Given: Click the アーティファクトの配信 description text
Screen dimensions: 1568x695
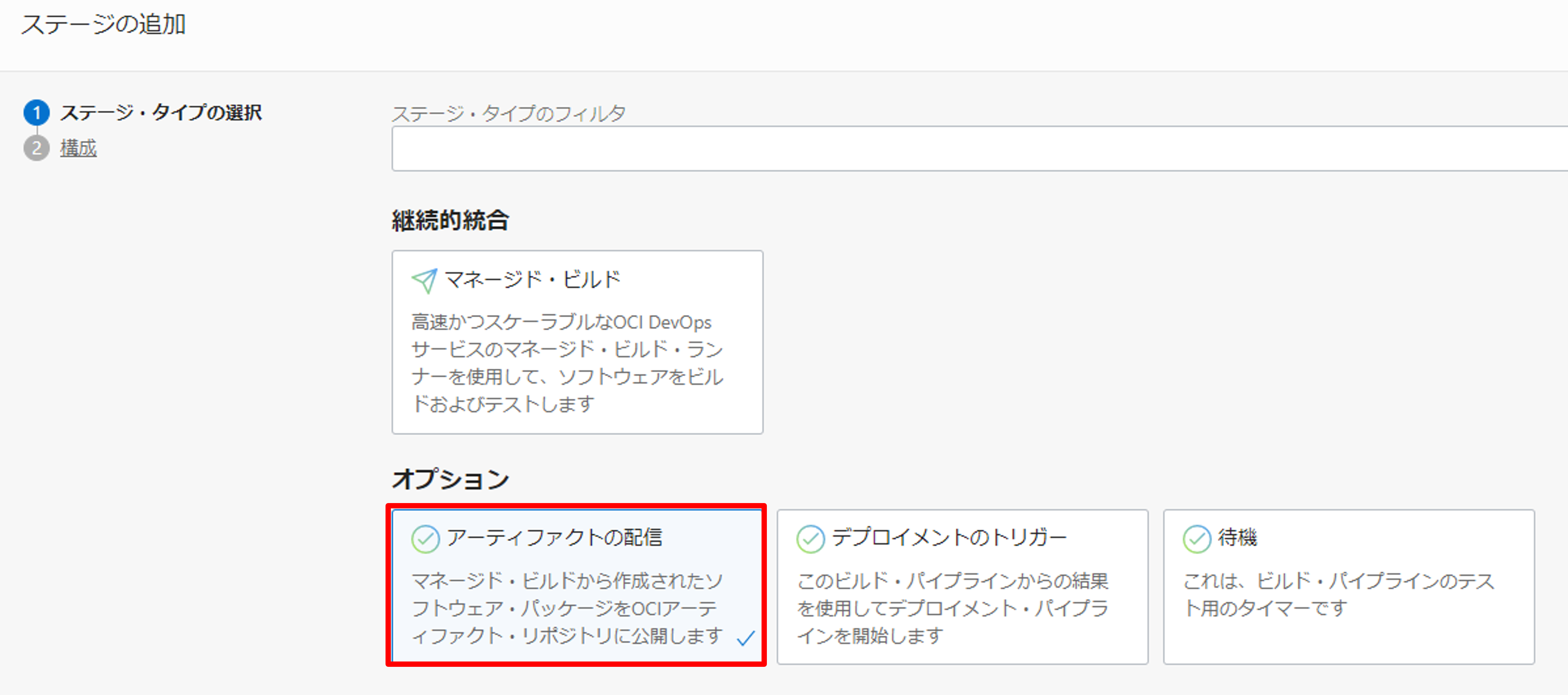Looking at the screenshot, I should click(x=567, y=608).
